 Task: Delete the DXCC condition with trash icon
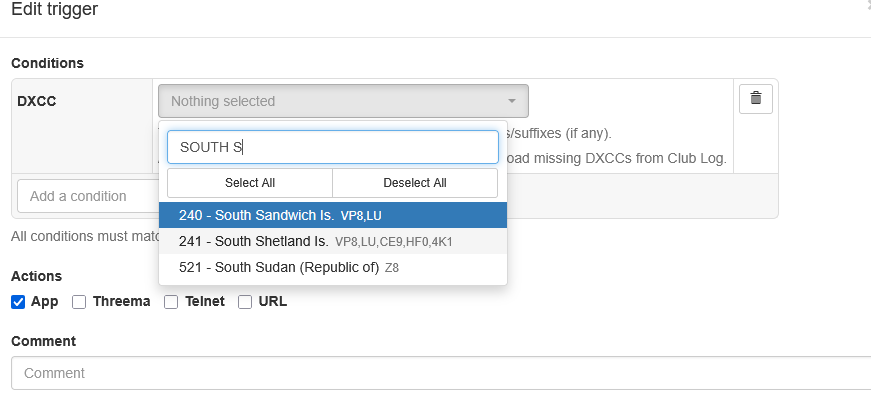pos(755,98)
